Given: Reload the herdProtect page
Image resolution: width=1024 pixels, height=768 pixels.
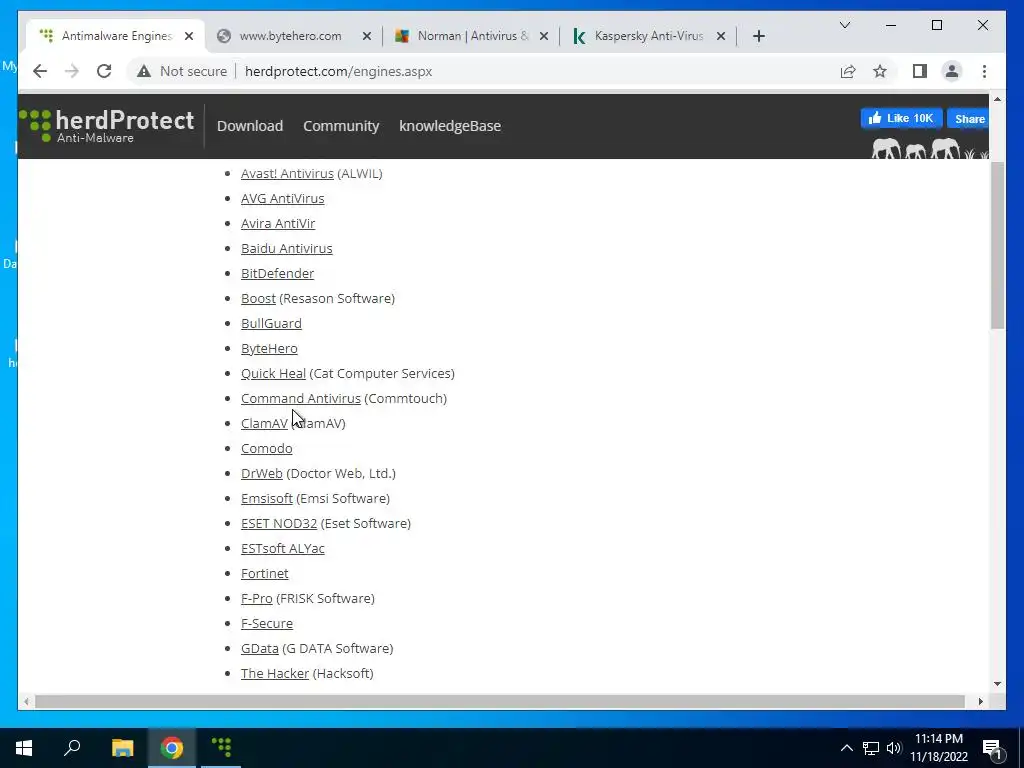Looking at the screenshot, I should (104, 71).
